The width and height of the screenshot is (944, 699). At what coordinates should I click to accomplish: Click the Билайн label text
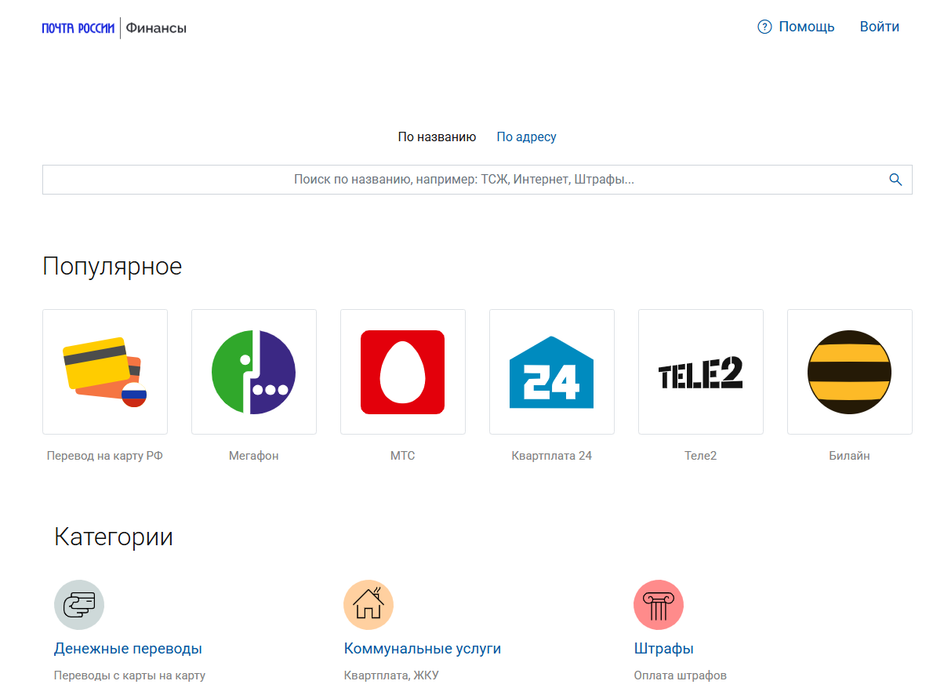[x=849, y=456]
